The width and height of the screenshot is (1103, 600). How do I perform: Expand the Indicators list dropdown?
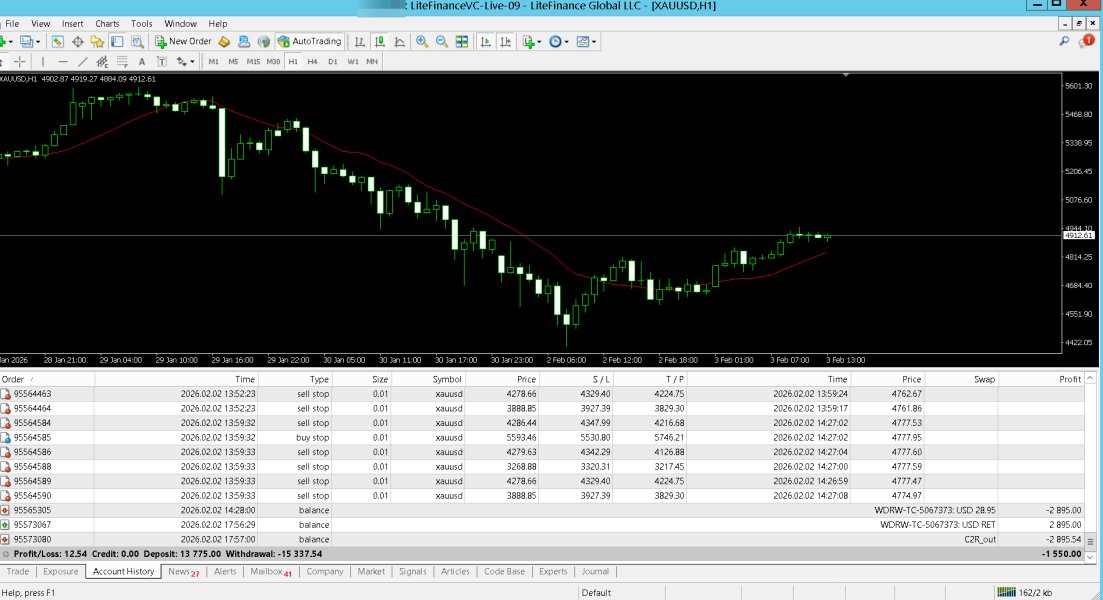[x=539, y=42]
